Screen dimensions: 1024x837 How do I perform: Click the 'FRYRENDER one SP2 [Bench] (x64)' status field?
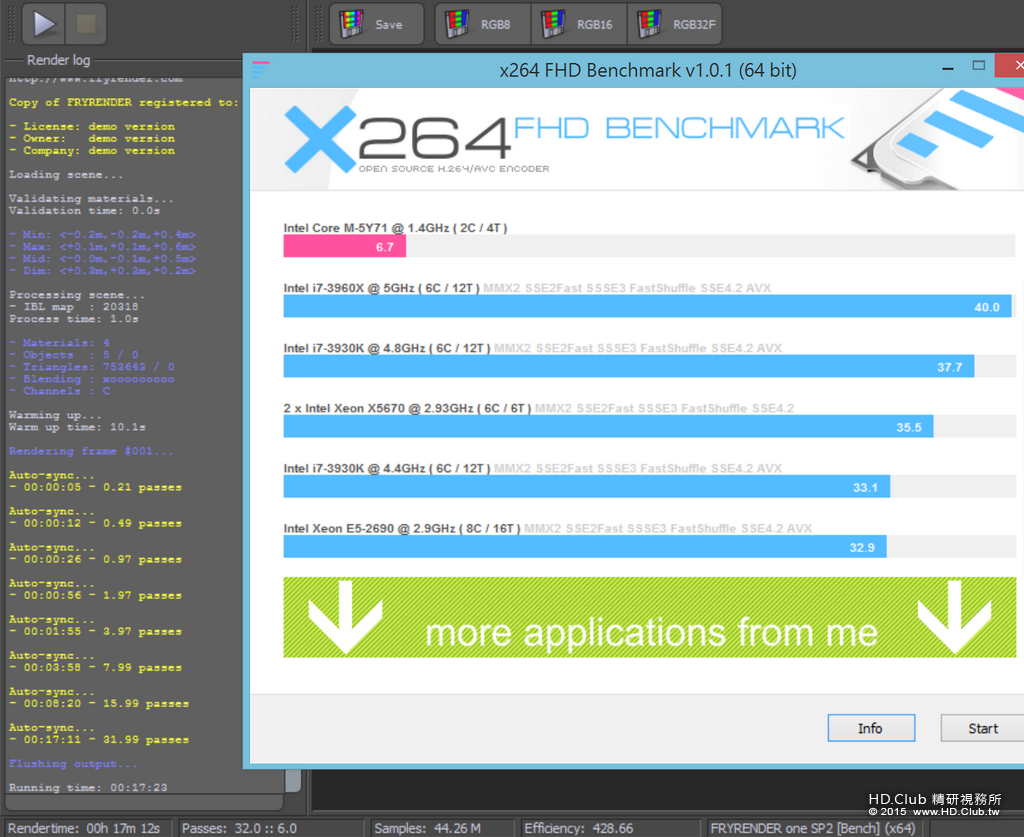pyautogui.click(x=813, y=828)
